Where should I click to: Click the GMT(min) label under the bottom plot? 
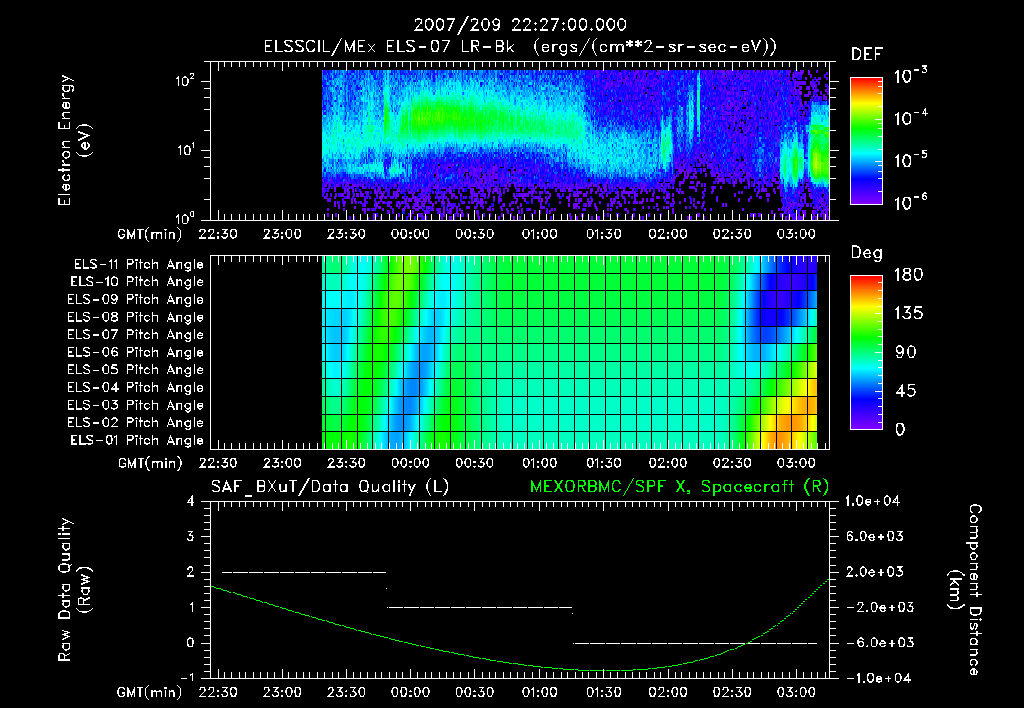pyautogui.click(x=150, y=692)
